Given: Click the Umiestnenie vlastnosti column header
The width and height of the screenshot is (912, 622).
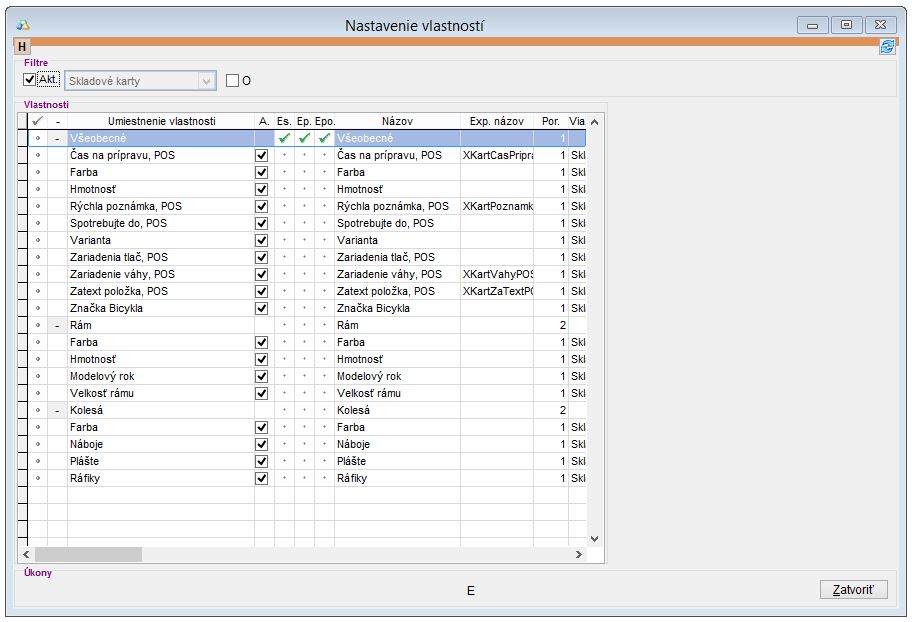Looking at the screenshot, I should (x=161, y=121).
